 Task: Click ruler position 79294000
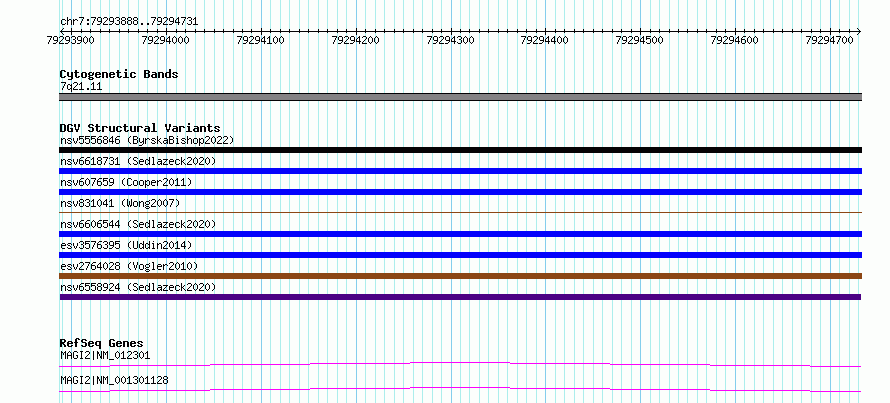[x=166, y=40]
